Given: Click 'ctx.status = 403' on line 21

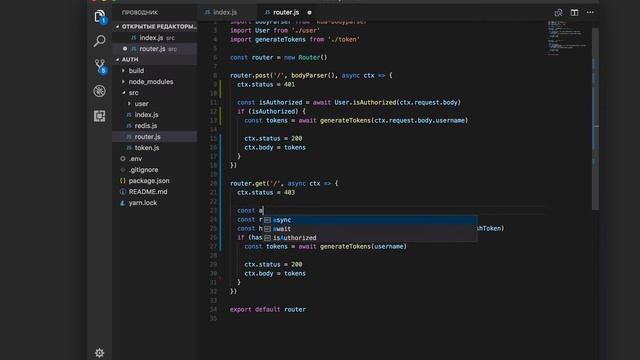Looking at the screenshot, I should (266, 193).
